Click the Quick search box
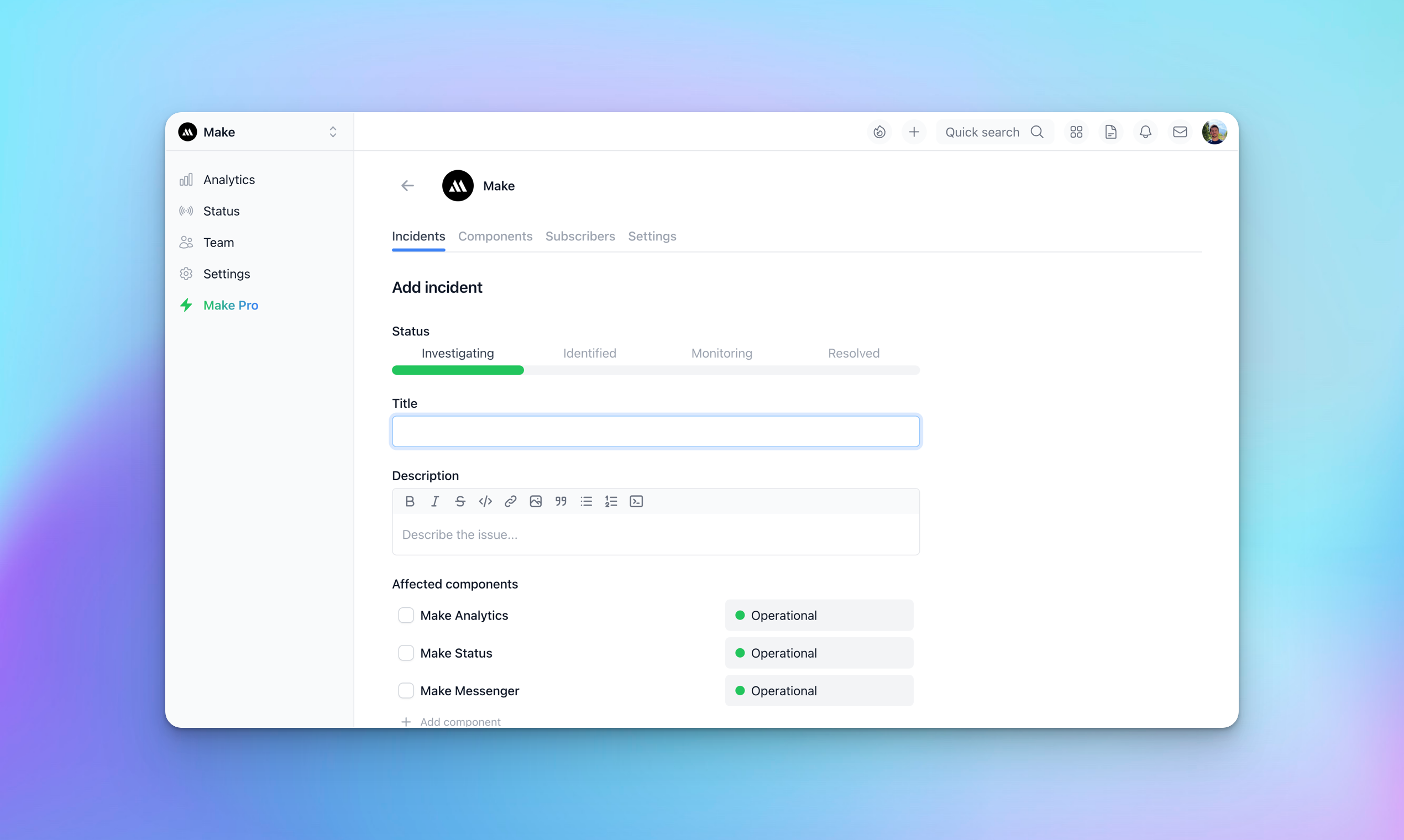The image size is (1404, 840). click(x=995, y=132)
